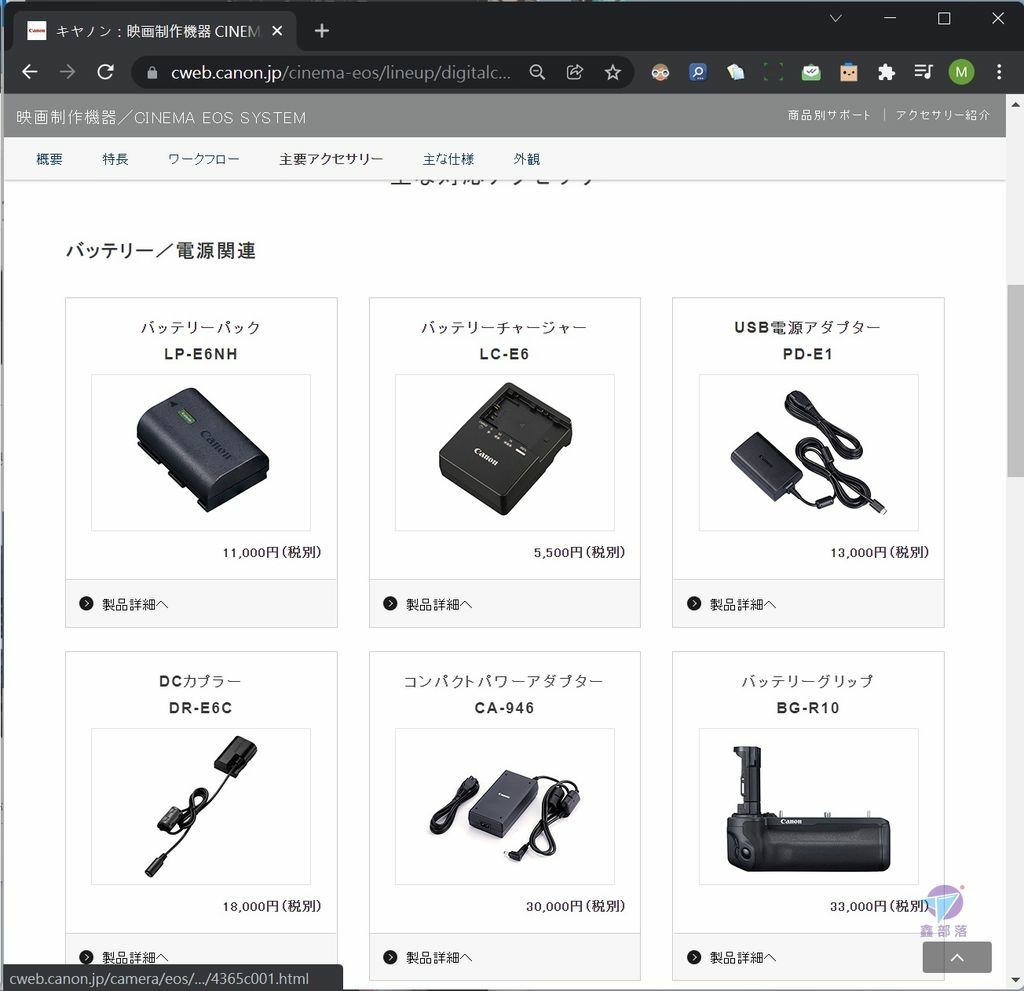This screenshot has height=991, width=1024.
Task: Click the vertical scrollbar thumb
Action: pyautogui.click(x=1016, y=381)
